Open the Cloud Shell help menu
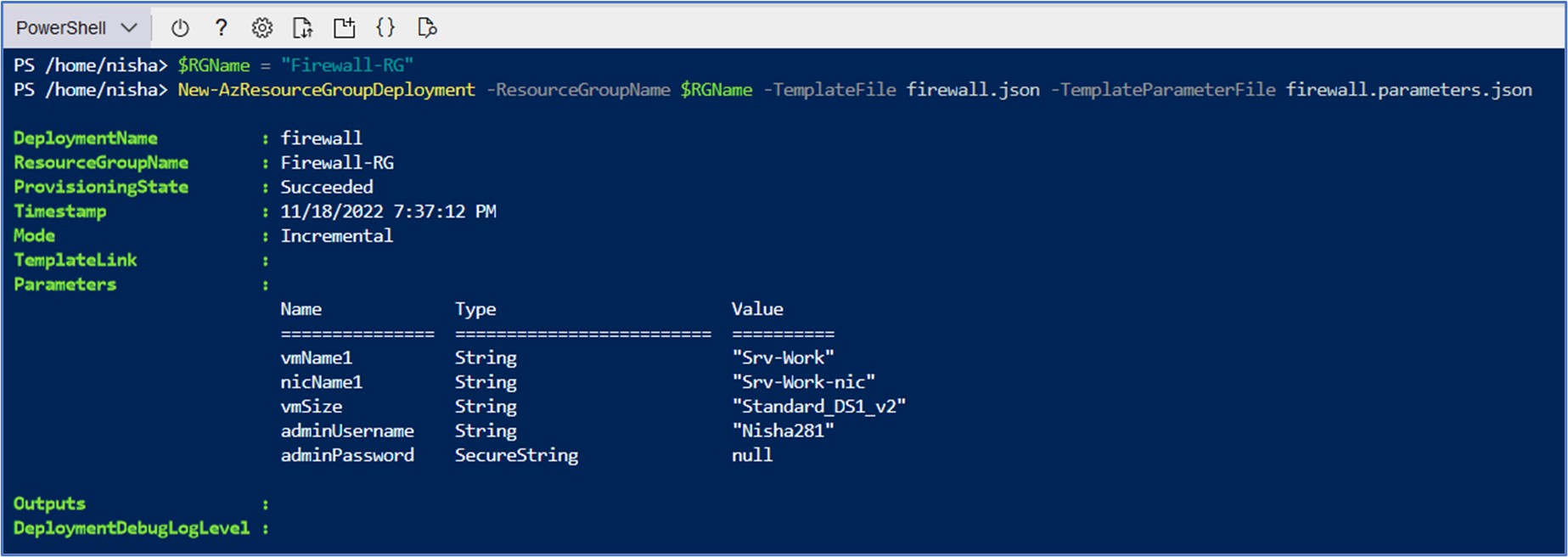 220,27
